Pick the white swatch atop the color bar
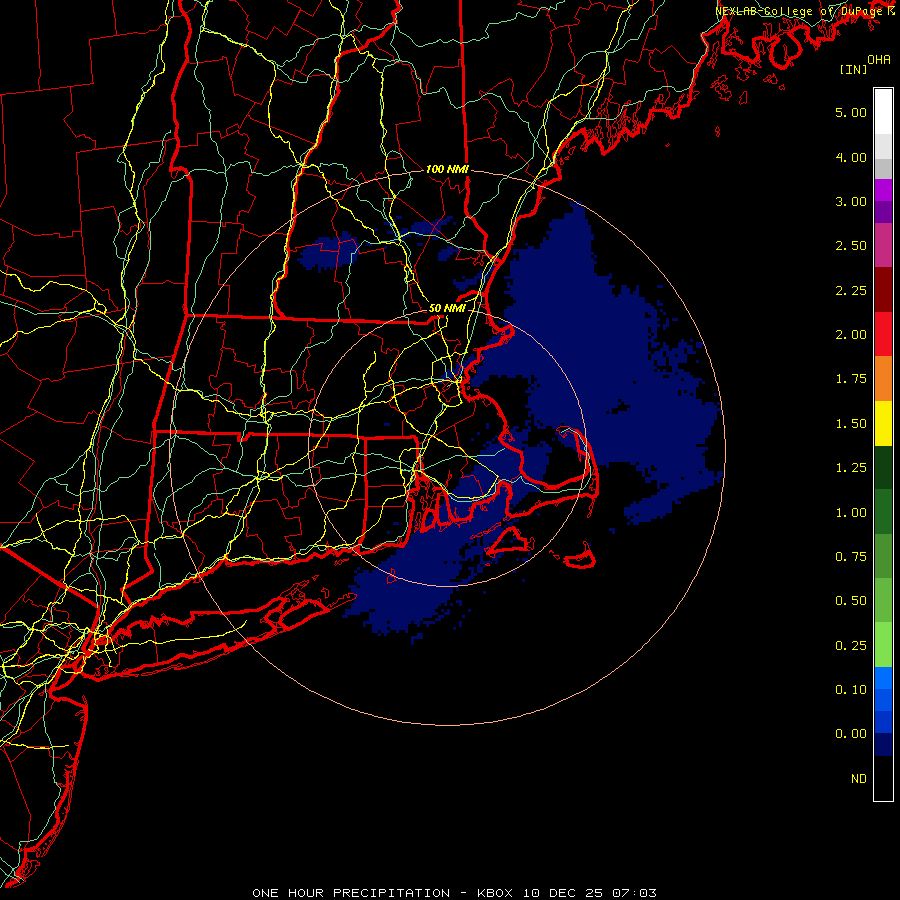This screenshot has width=900, height=900. pos(883,112)
